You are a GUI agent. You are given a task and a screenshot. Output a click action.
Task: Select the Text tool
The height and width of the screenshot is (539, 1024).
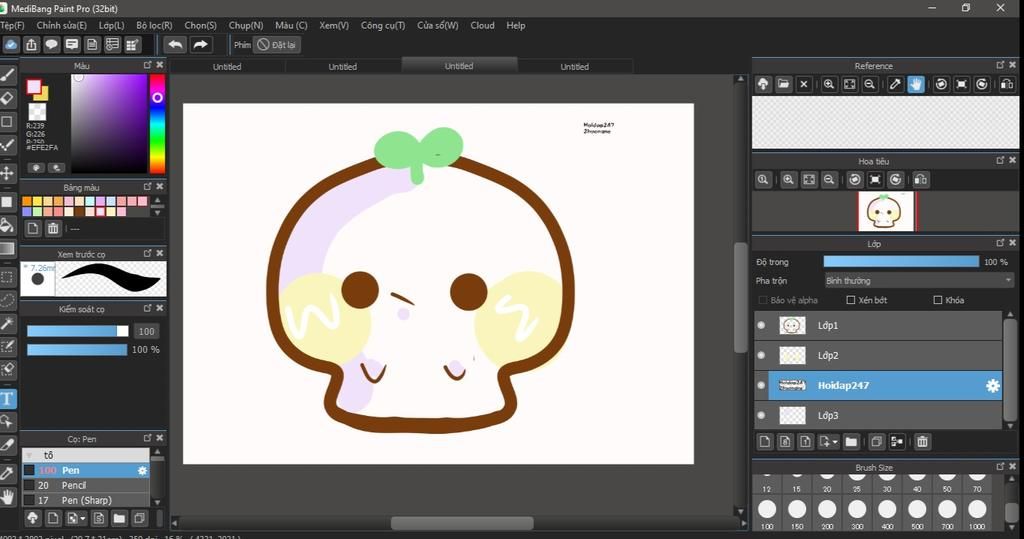(x=7, y=399)
